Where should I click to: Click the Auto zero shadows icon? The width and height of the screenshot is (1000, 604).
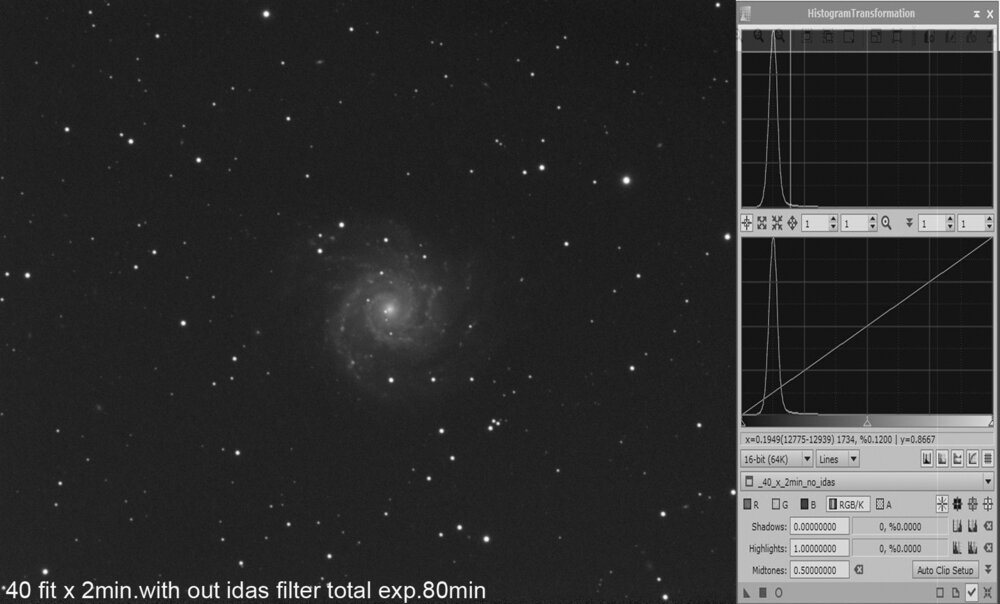click(x=957, y=526)
